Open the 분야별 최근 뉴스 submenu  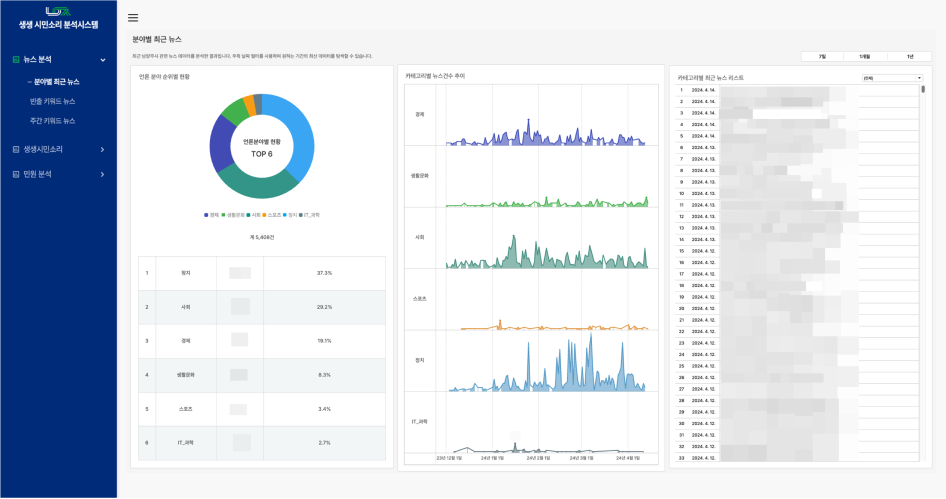(56, 81)
